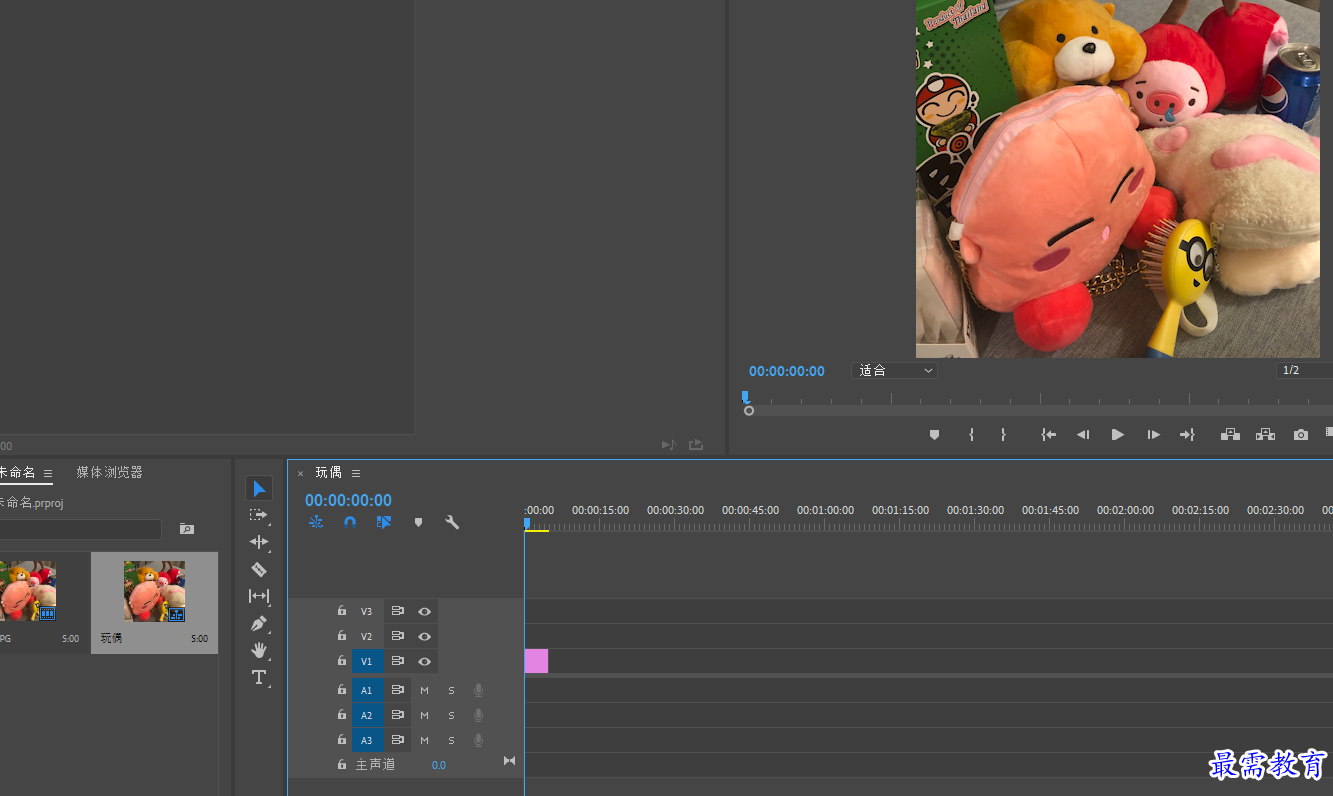Select the Hand tool
The height and width of the screenshot is (796, 1333).
click(x=259, y=650)
